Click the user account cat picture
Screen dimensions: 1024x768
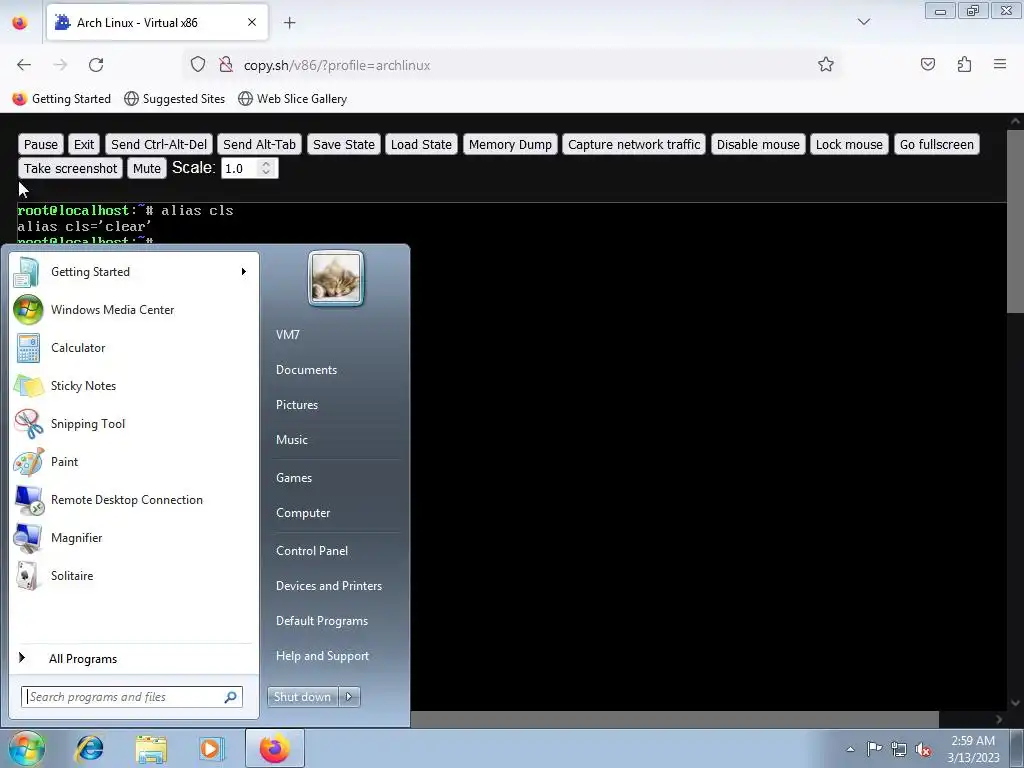pyautogui.click(x=336, y=278)
